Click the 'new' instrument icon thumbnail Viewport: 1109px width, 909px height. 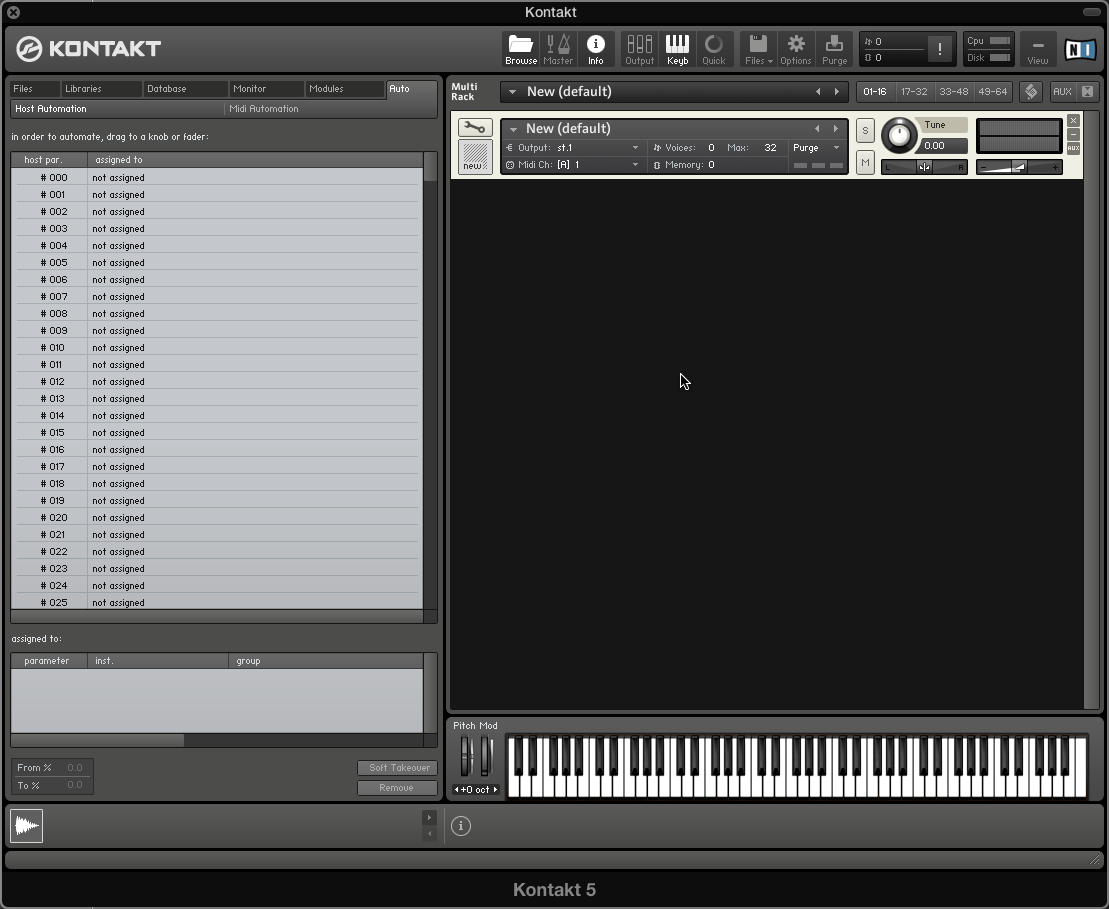click(475, 156)
